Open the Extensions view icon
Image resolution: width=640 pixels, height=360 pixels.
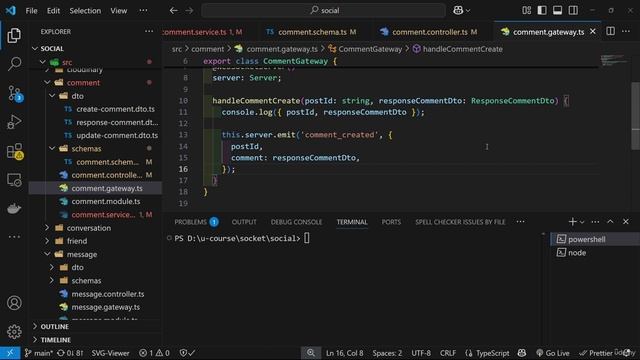point(15,151)
